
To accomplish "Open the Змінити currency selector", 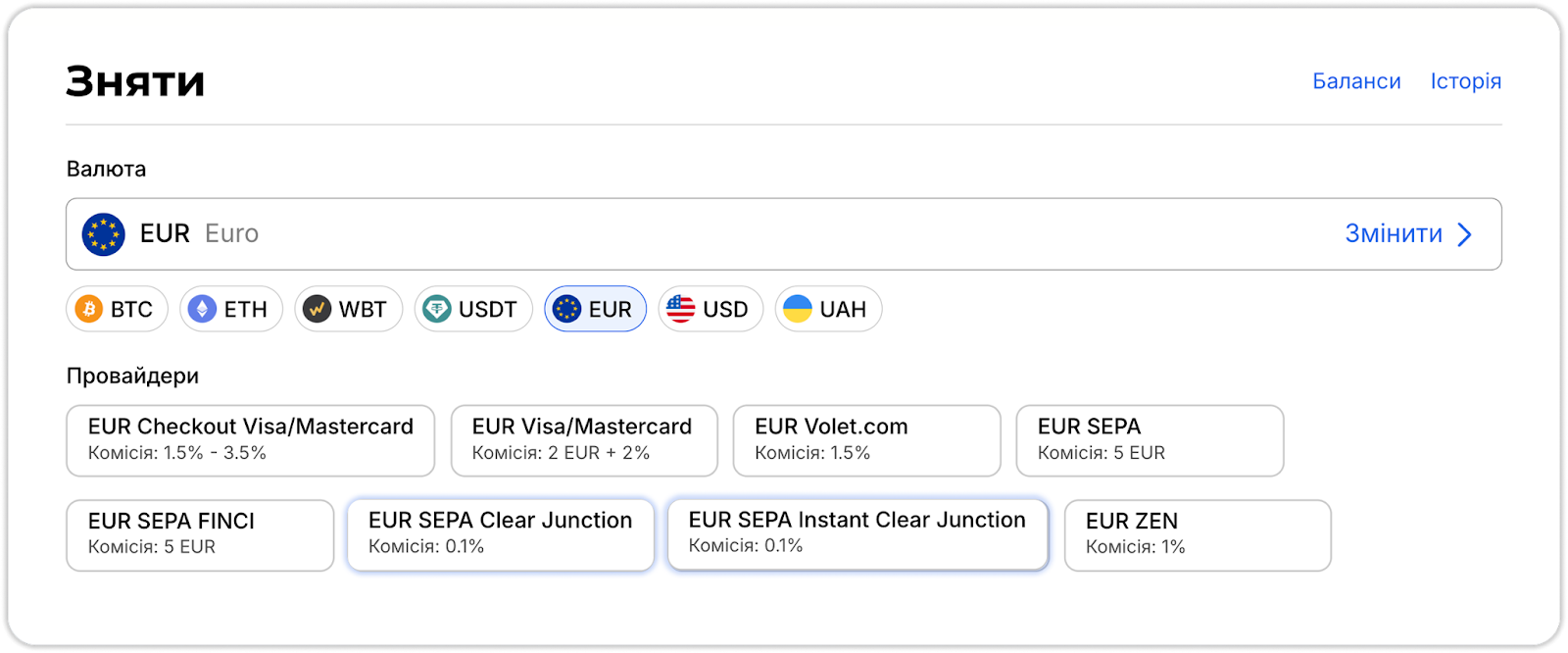I will (1393, 234).
